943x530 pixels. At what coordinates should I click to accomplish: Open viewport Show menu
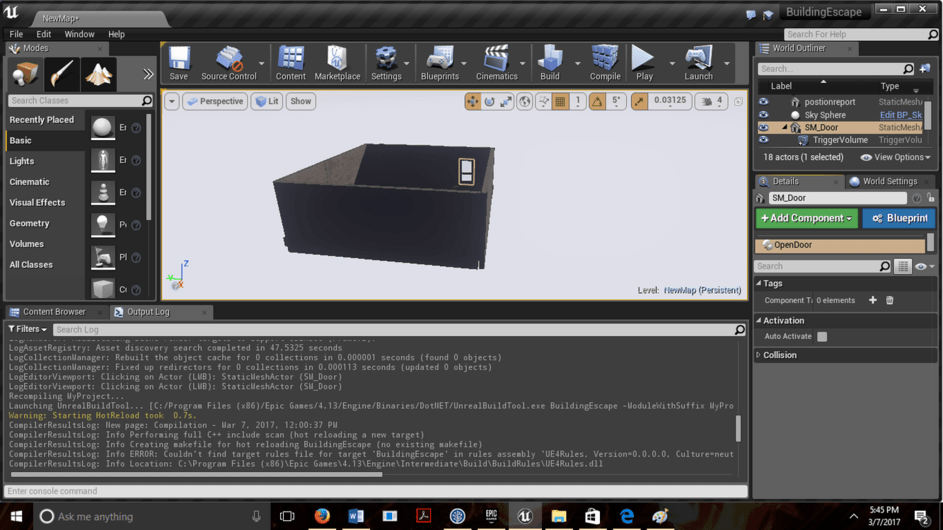301,101
